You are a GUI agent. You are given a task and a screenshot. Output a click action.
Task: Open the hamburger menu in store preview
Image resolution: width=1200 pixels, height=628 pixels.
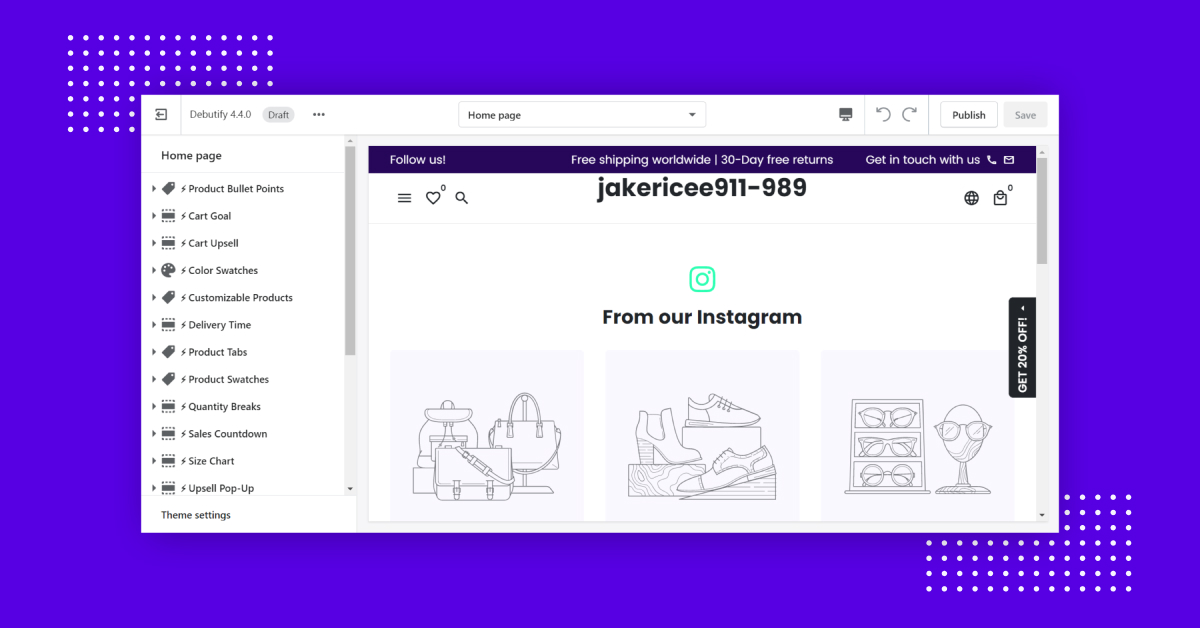click(x=404, y=198)
